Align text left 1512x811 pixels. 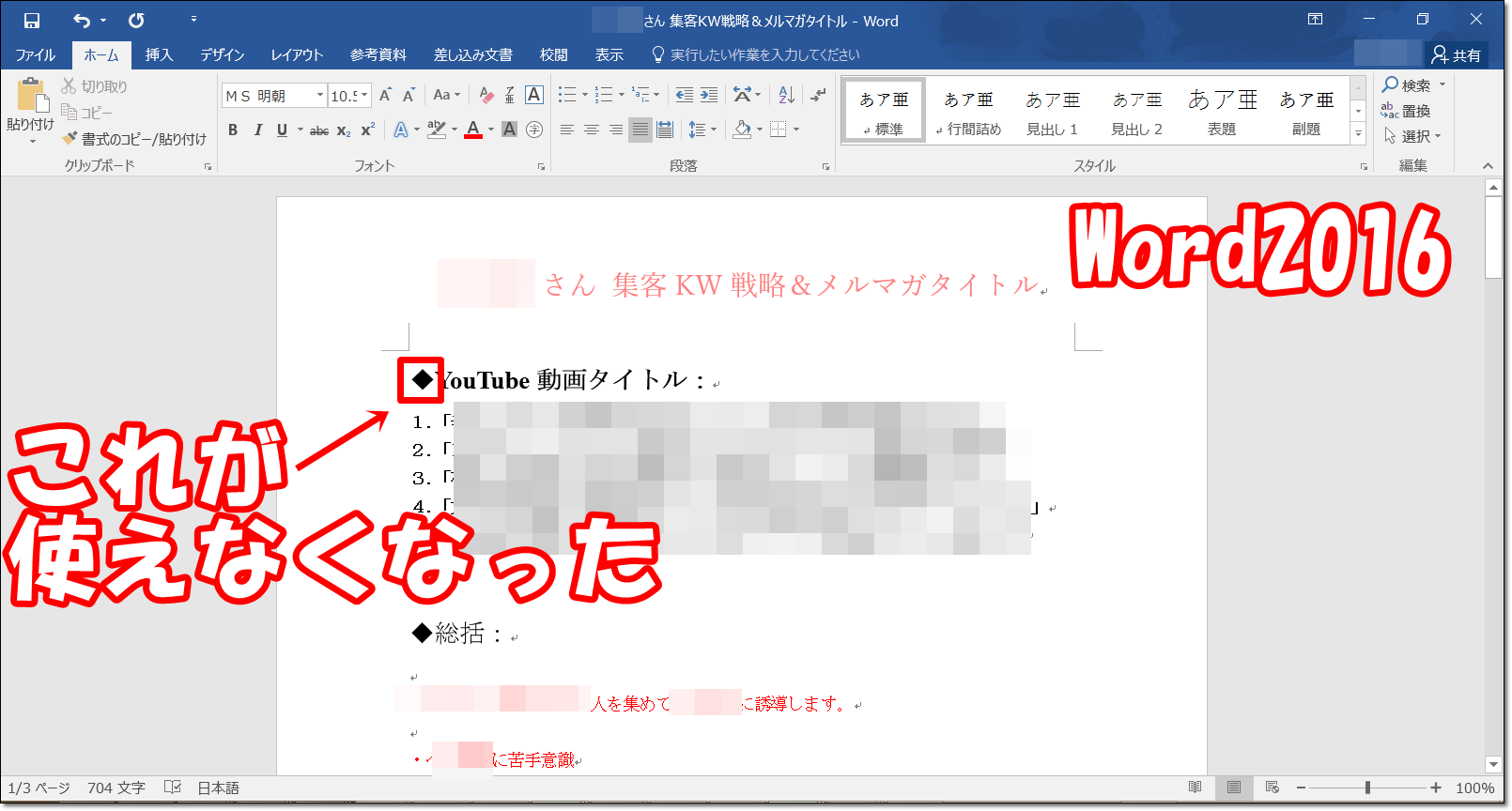point(567,130)
